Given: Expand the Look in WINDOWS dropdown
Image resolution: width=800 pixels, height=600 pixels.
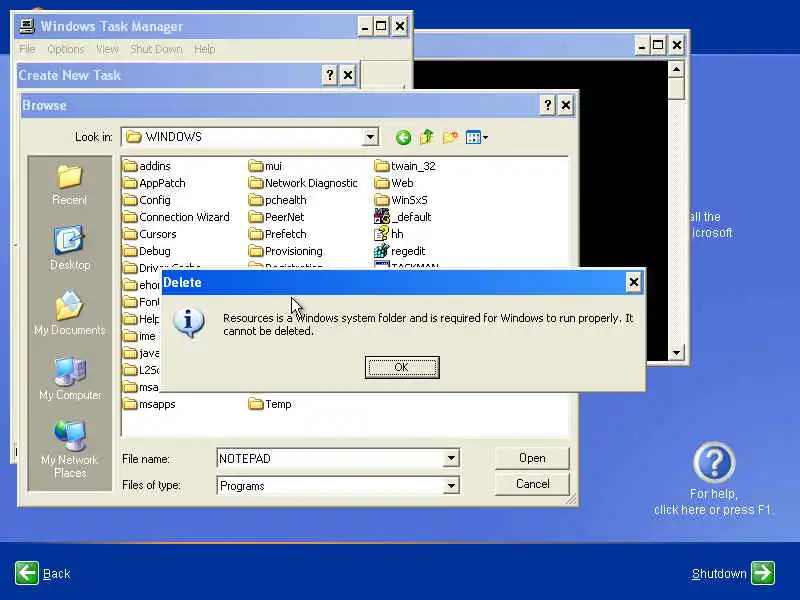Looking at the screenshot, I should [370, 137].
